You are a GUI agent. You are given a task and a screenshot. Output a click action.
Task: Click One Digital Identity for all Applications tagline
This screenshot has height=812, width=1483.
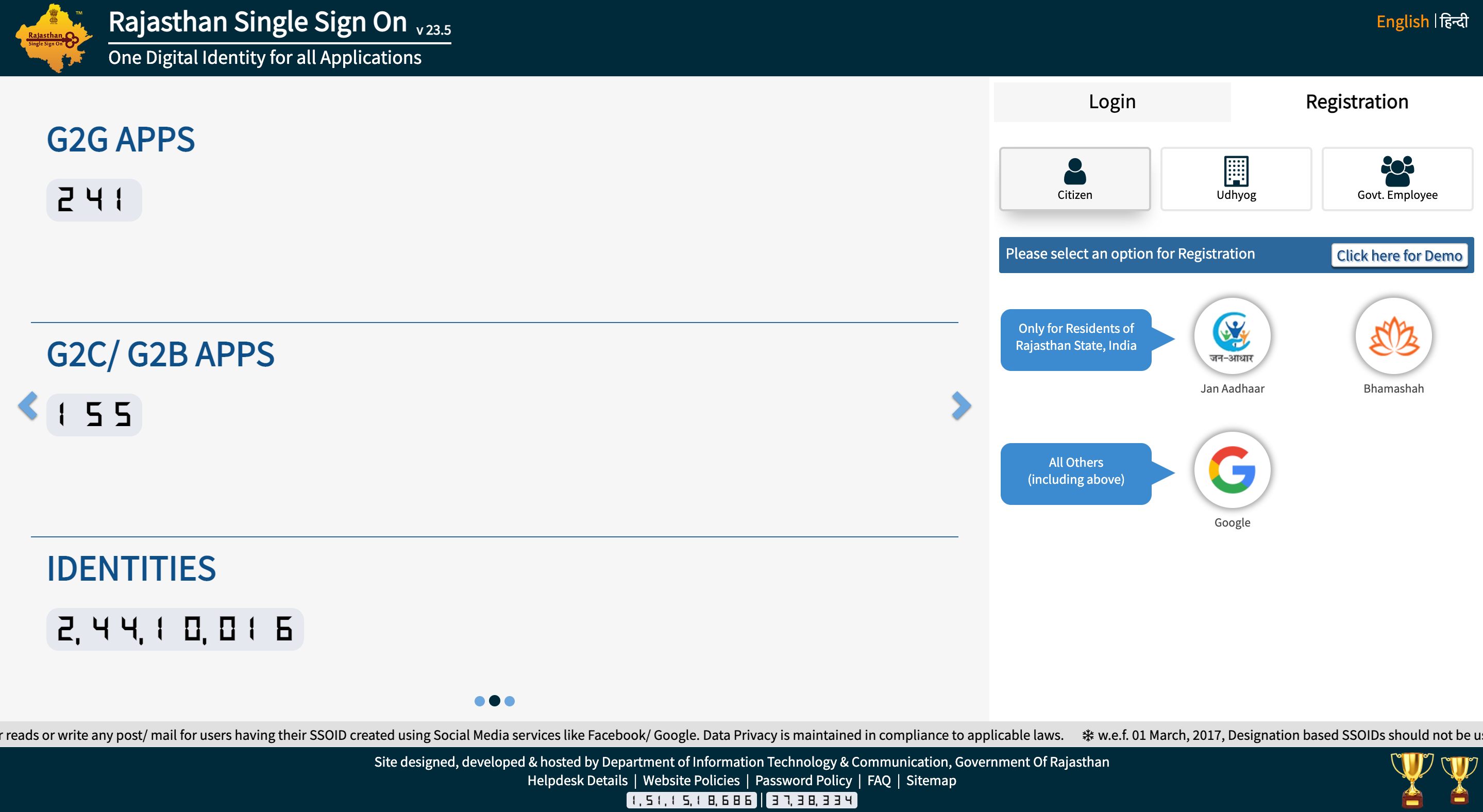coord(265,58)
